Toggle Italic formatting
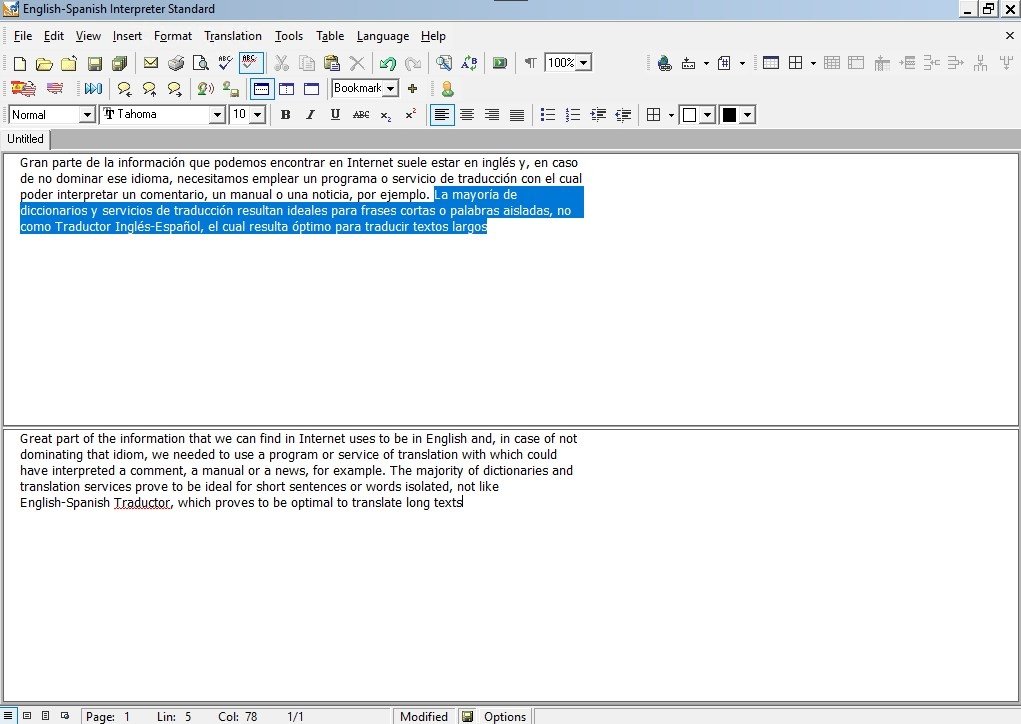 pyautogui.click(x=310, y=115)
